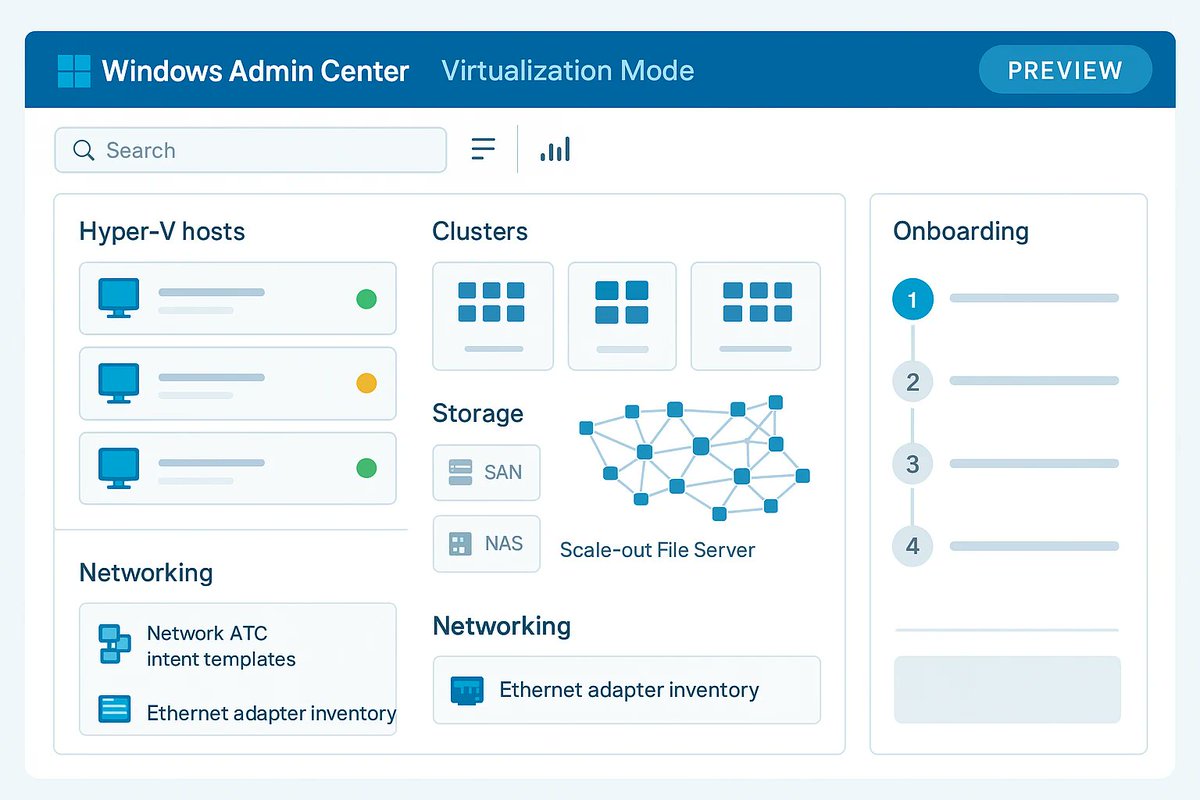This screenshot has height=800, width=1200.
Task: Click the Ethernet adapter icon under Networking
Action: pos(466,689)
